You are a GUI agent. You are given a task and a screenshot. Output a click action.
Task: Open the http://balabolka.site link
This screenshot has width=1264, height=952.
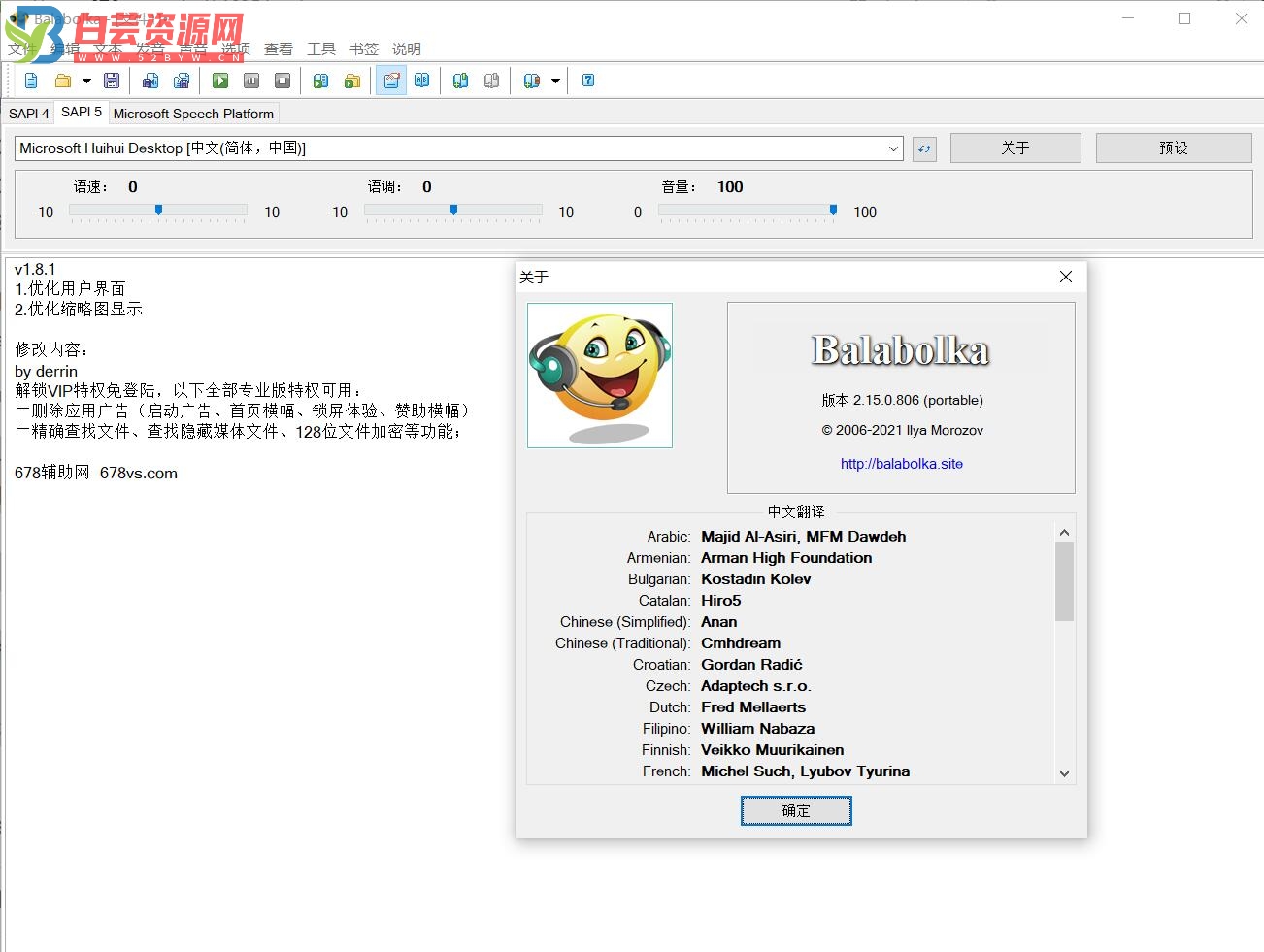(902, 464)
